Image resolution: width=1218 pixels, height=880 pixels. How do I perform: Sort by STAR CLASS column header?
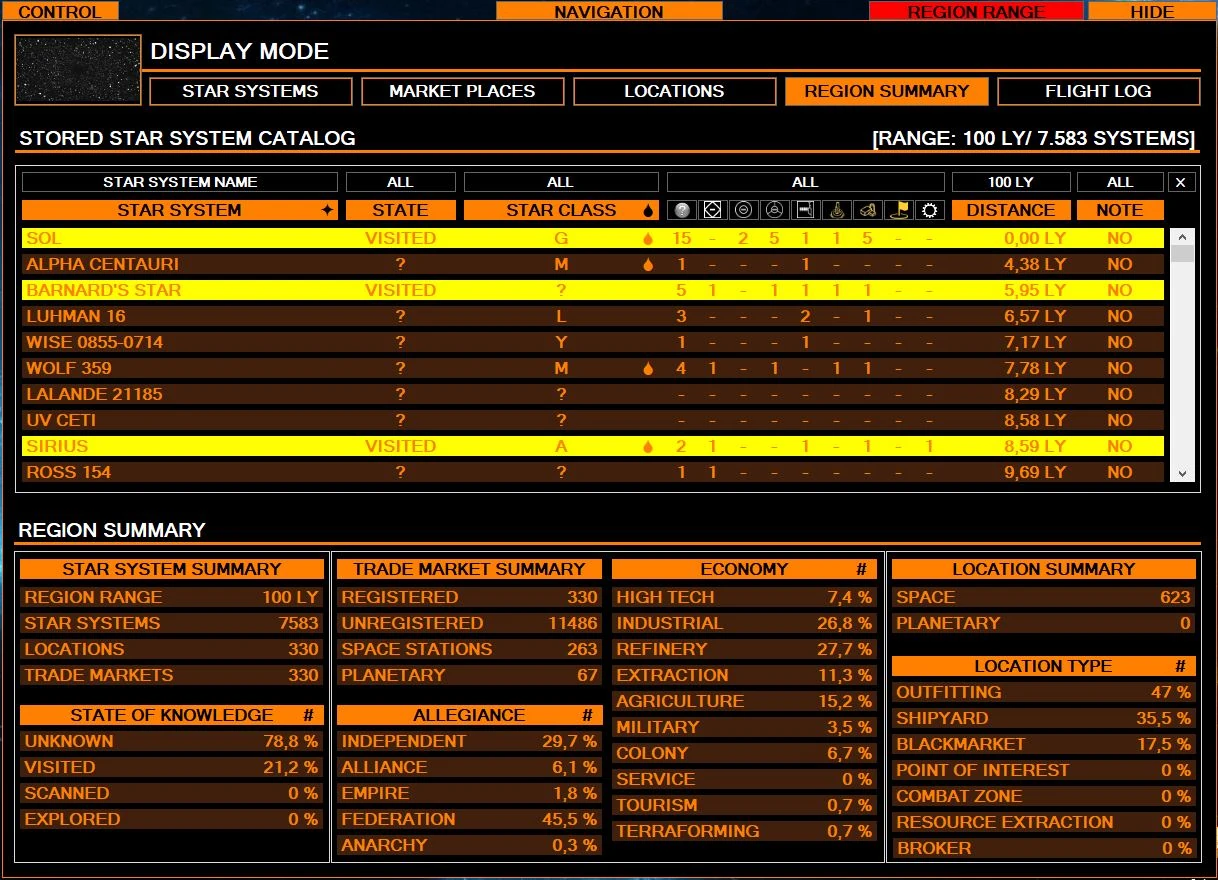[561, 210]
